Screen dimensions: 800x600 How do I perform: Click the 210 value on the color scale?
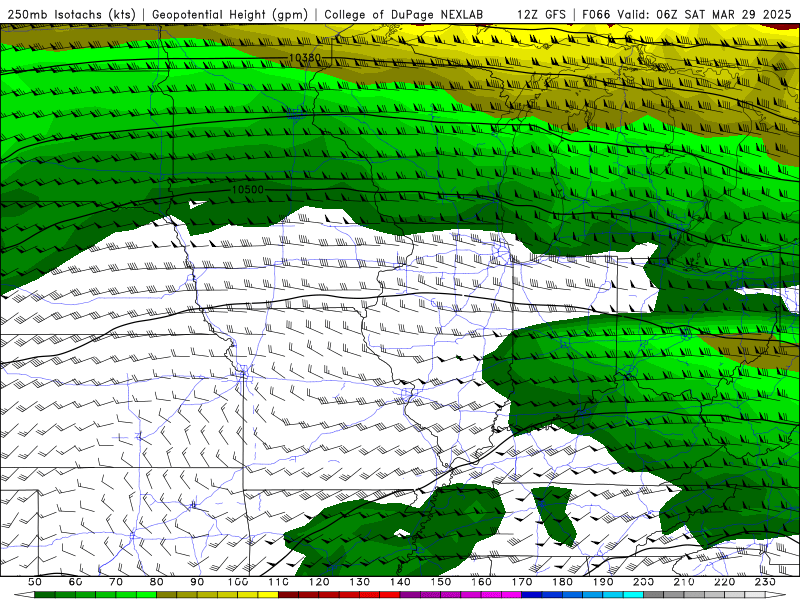[685, 582]
